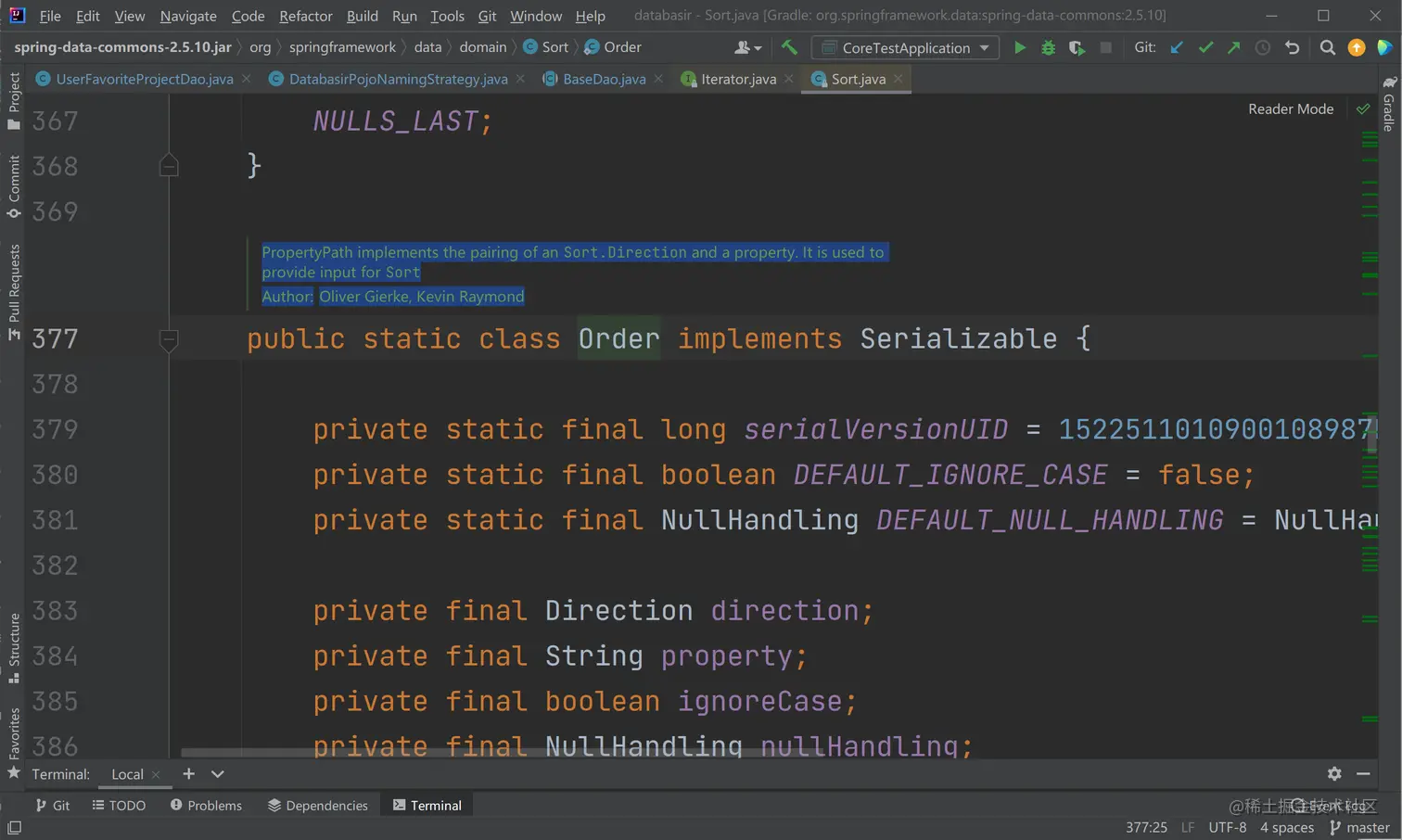Open tool windows quick access icon
The height and width of the screenshot is (840, 1402).
[15, 827]
